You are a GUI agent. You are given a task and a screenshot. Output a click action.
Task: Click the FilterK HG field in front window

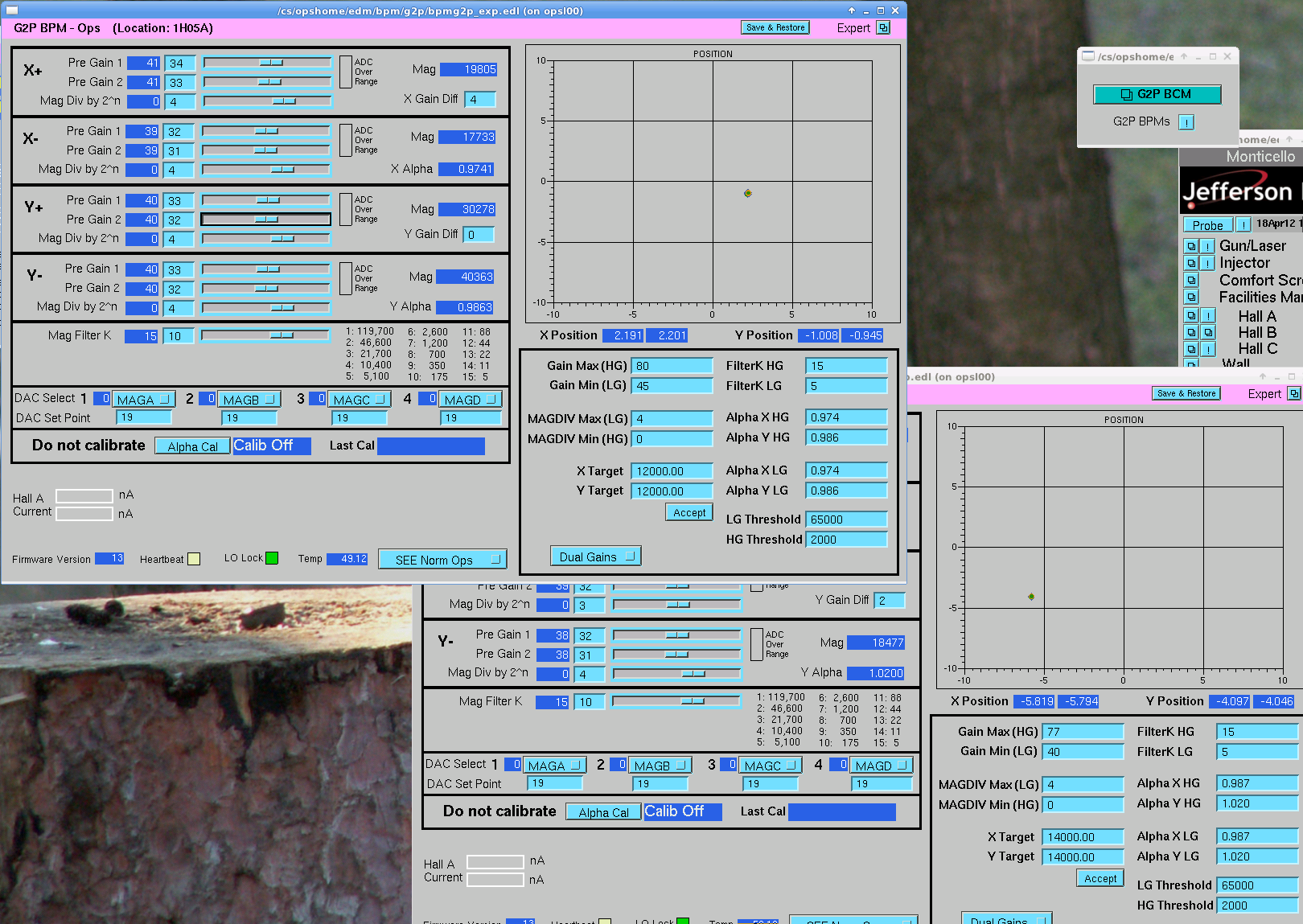[x=846, y=366]
